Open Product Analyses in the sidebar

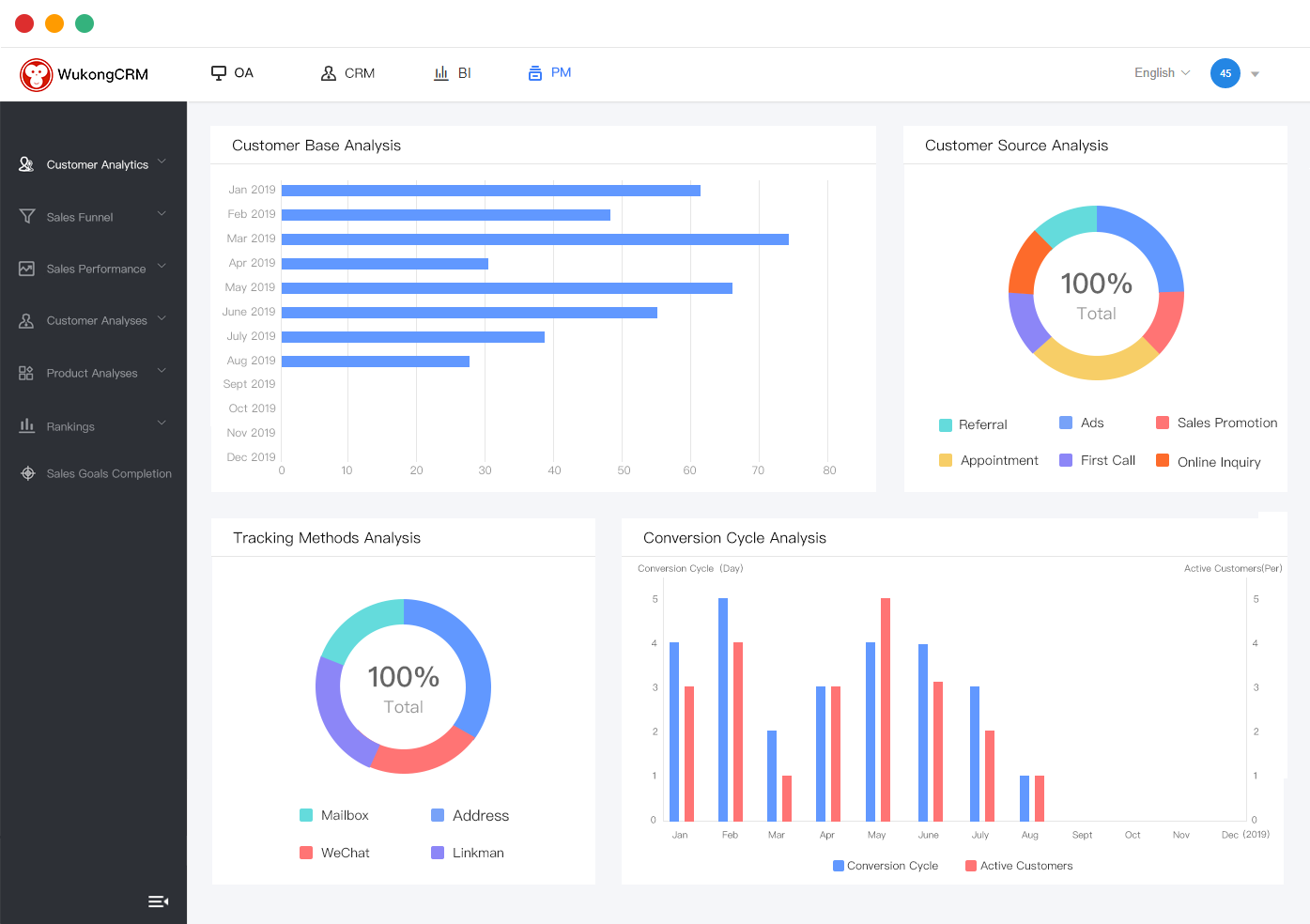[93, 373]
